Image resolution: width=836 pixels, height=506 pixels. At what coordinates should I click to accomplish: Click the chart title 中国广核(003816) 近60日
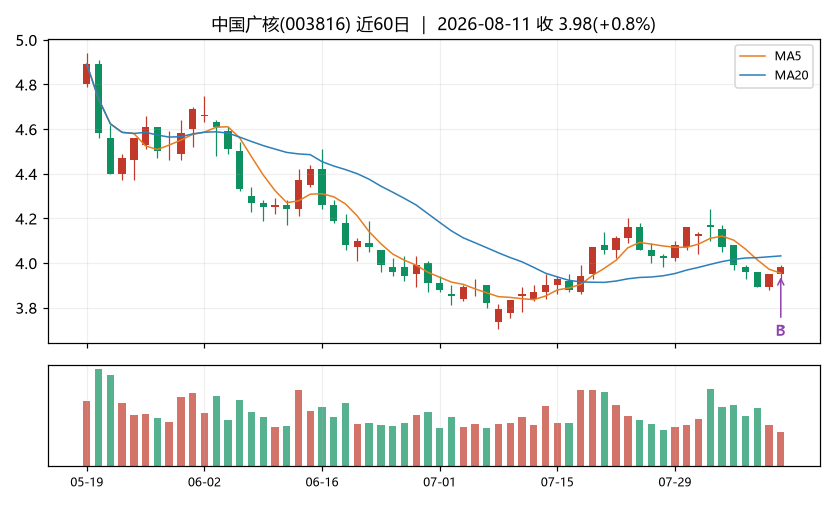tap(310, 24)
